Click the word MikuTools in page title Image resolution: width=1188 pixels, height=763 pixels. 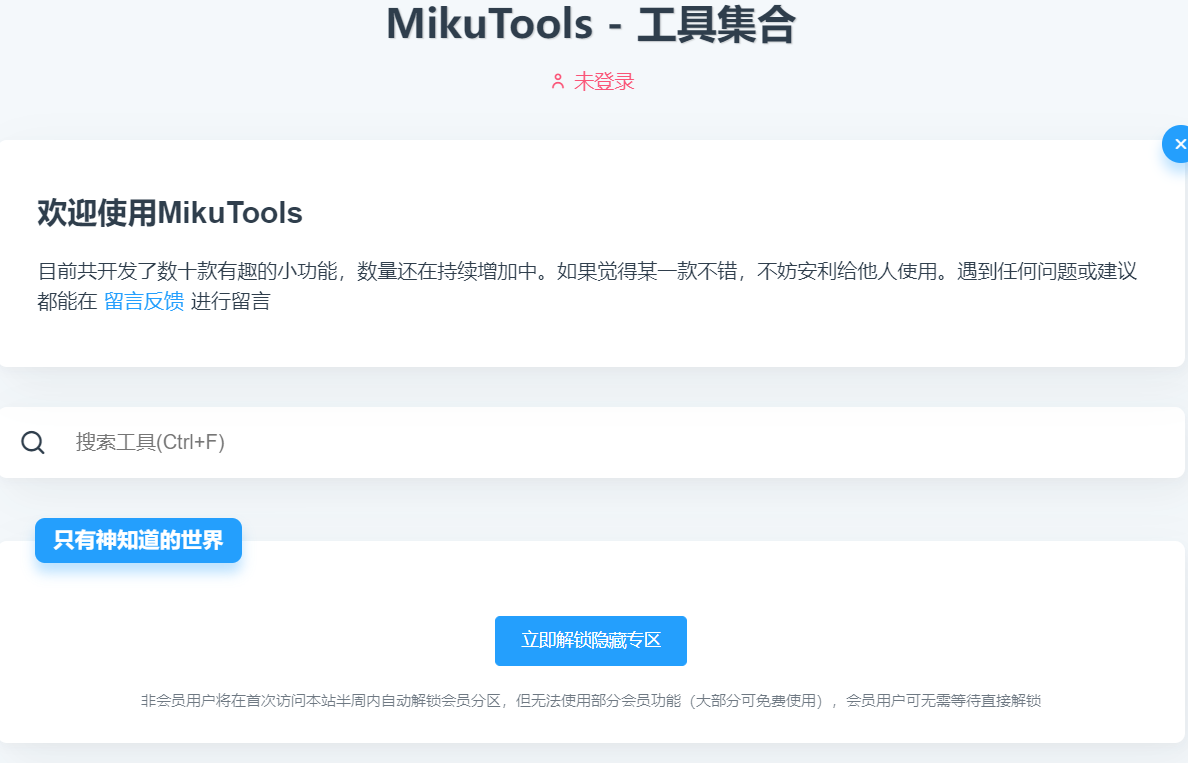tap(487, 25)
